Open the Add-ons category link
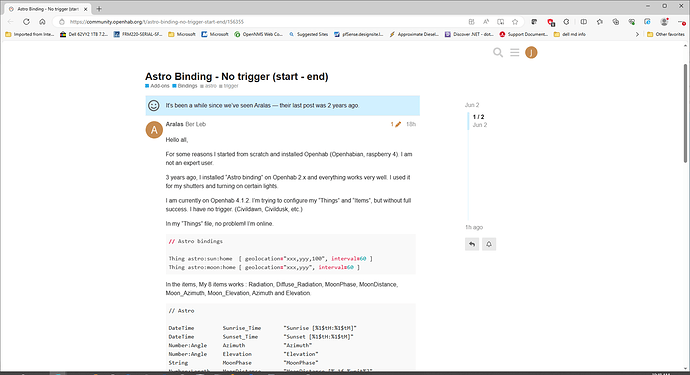Image resolution: width=690 pixels, height=375 pixels. click(157, 86)
